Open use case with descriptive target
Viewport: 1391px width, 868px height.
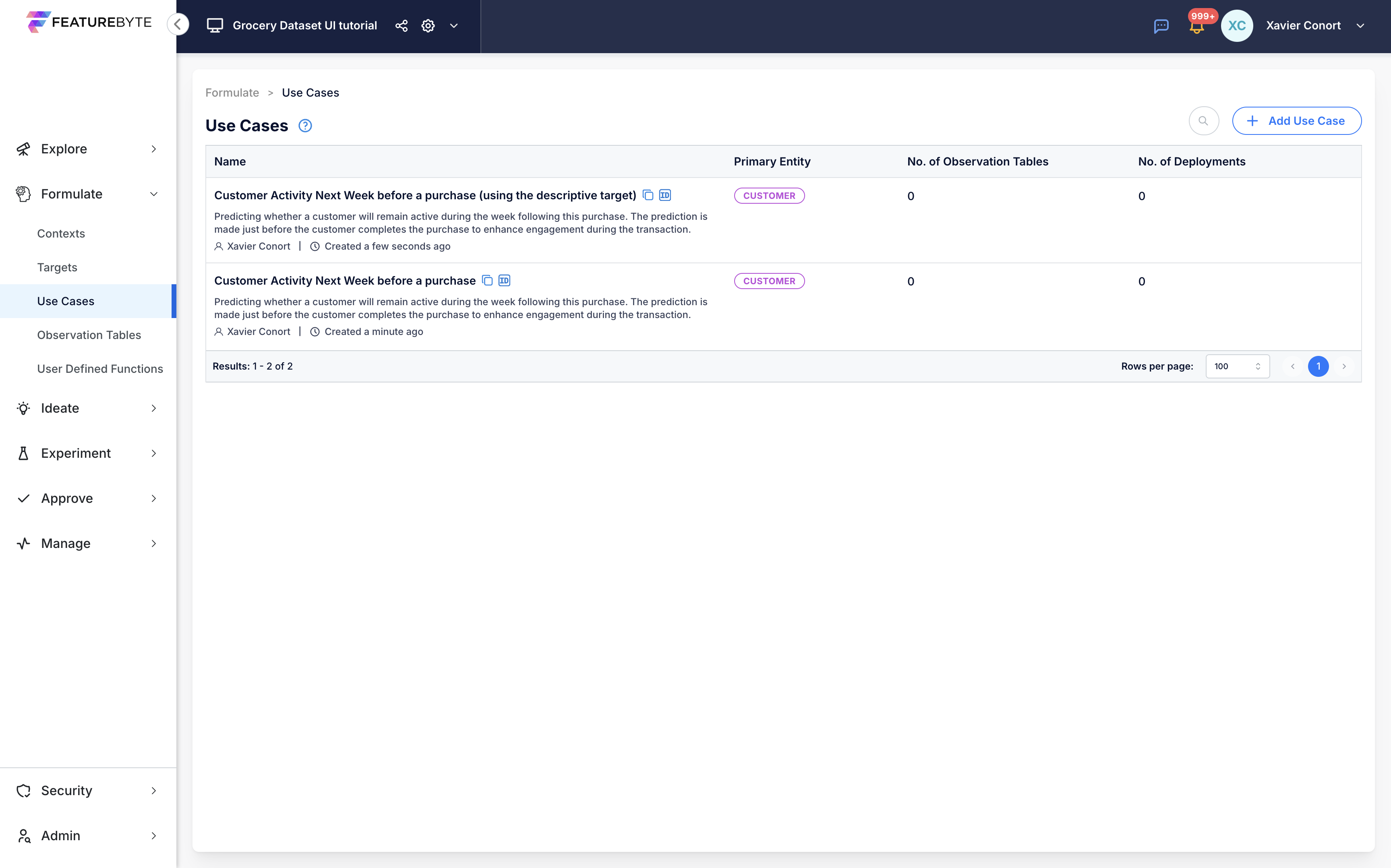pyautogui.click(x=425, y=195)
